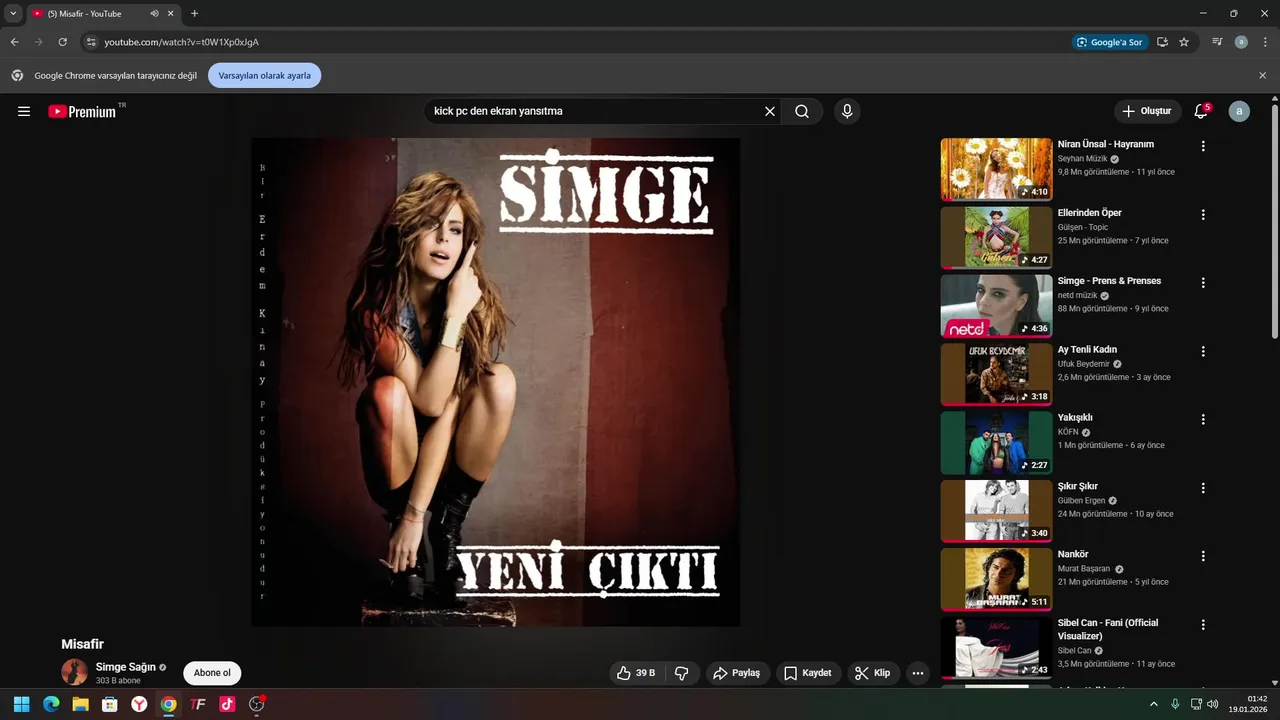Open Chrome profile avatar in toolbar
The image size is (1280, 720).
pos(1241,42)
